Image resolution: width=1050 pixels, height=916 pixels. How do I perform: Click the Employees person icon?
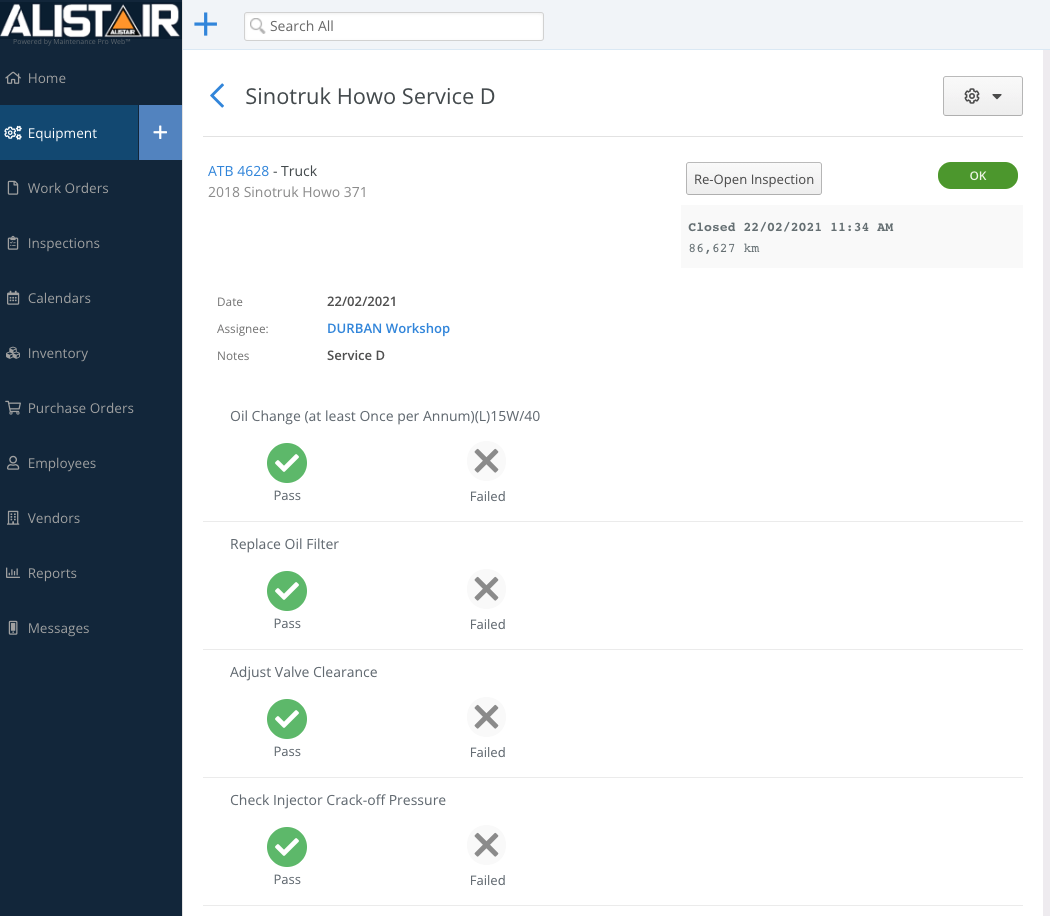[x=13, y=463]
